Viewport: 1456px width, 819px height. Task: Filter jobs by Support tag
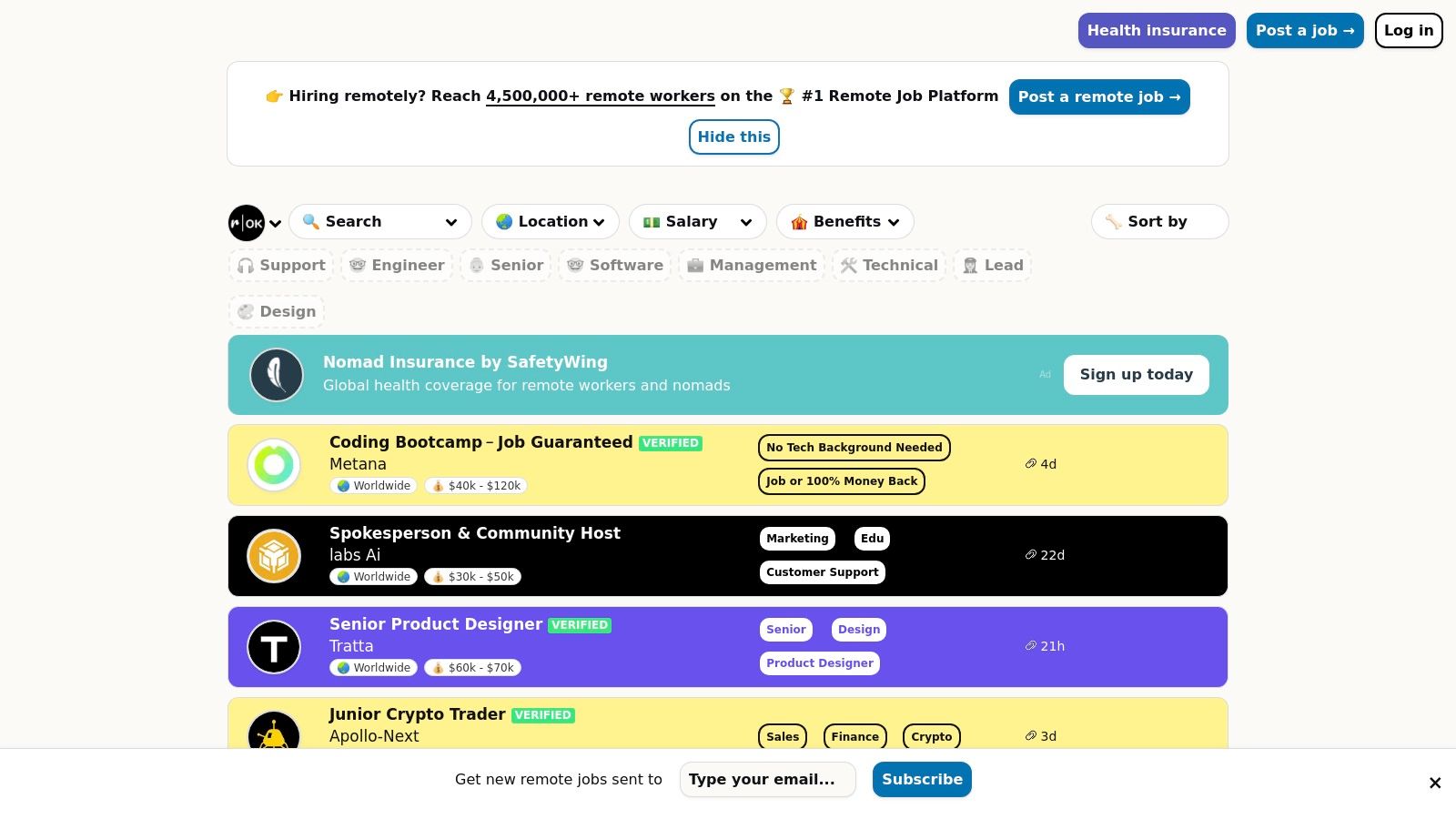tap(281, 265)
